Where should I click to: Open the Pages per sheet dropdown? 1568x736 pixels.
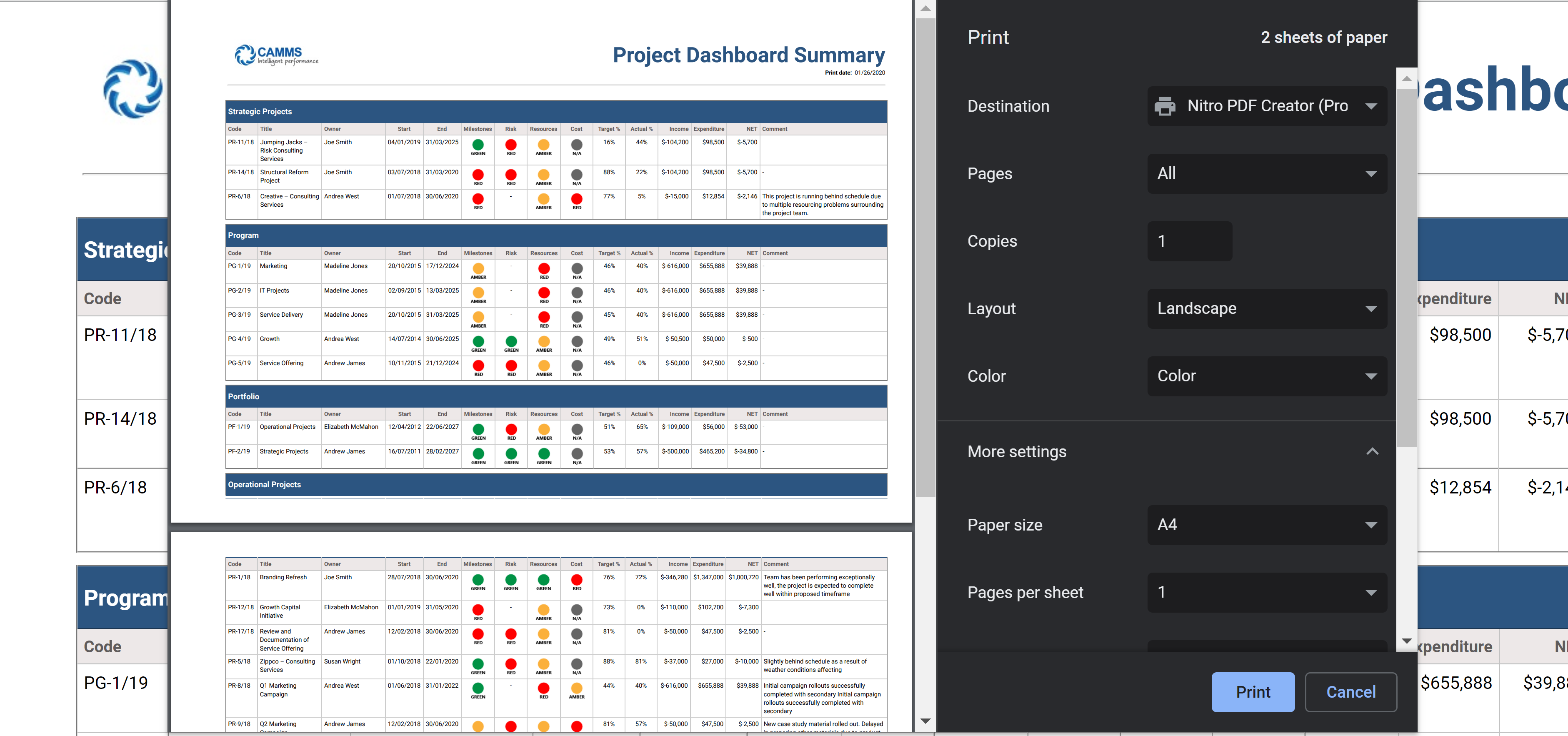click(1267, 593)
